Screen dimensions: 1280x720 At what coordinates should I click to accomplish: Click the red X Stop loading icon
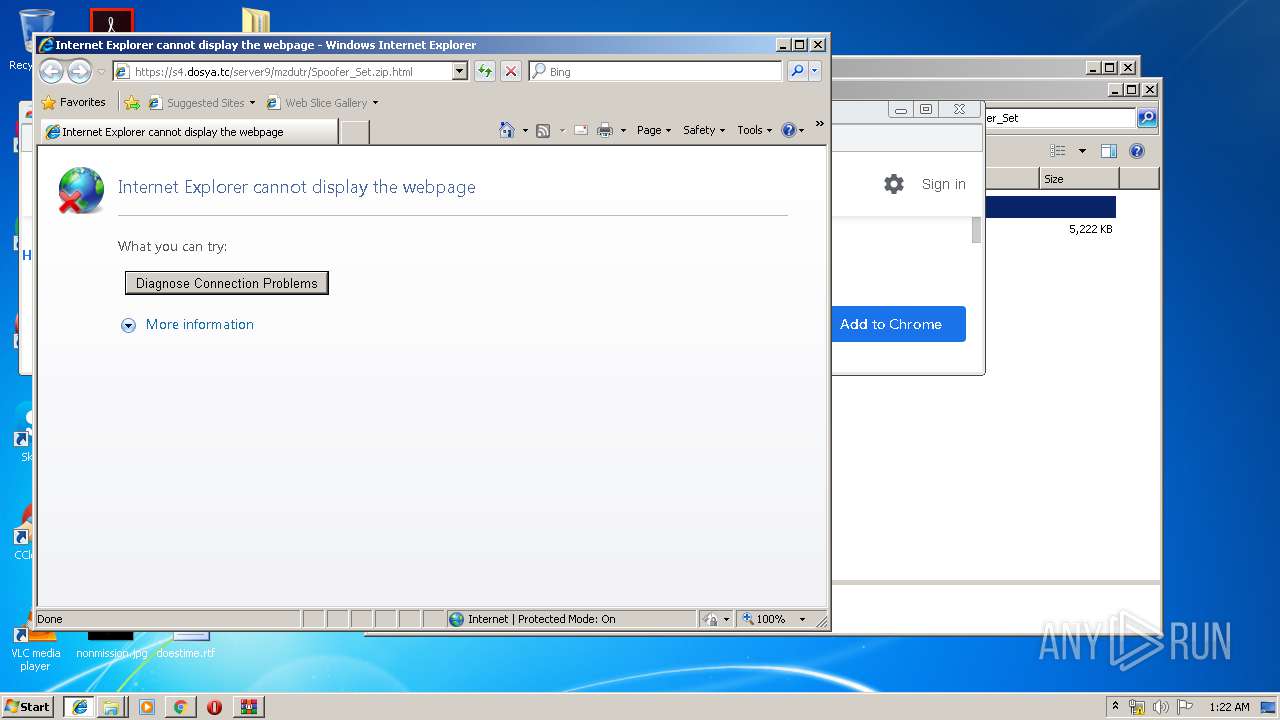point(511,71)
